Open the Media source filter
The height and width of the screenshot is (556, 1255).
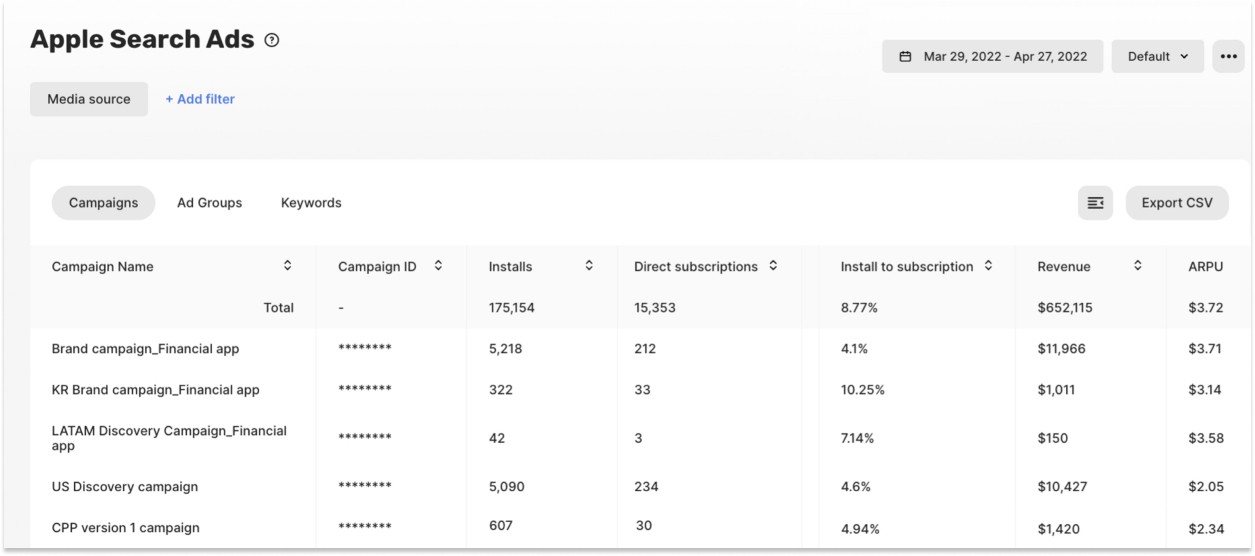89,99
